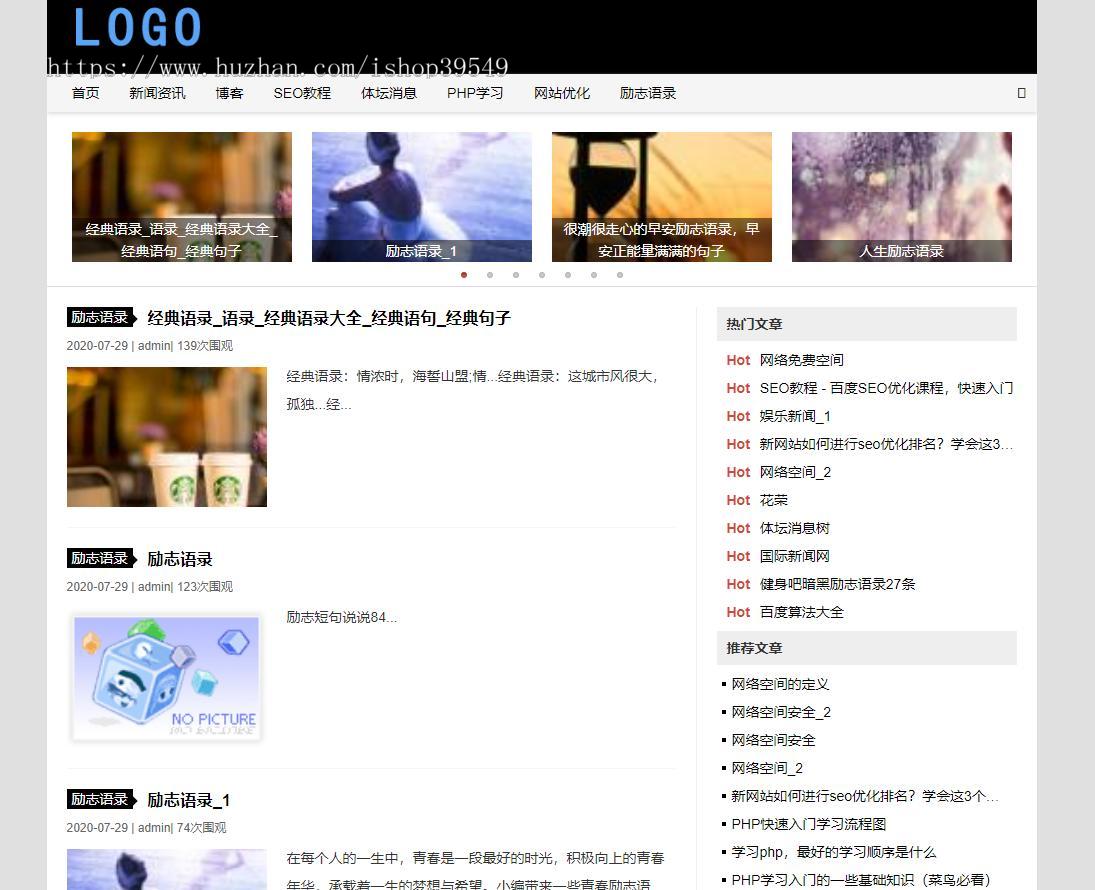Open recommended article PHP快速入门学习流程图

808,824
